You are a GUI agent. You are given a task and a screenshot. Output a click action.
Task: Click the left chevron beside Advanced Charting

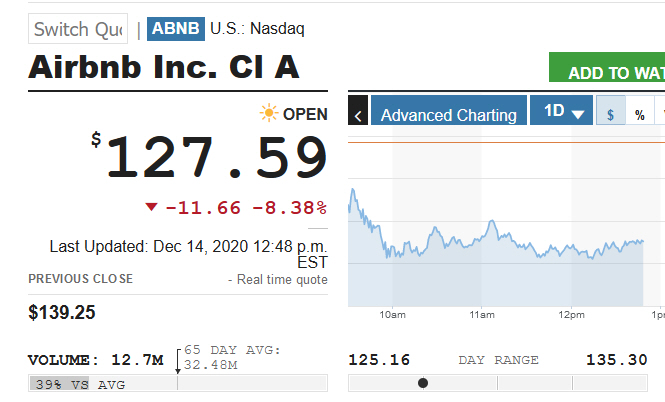point(359,115)
